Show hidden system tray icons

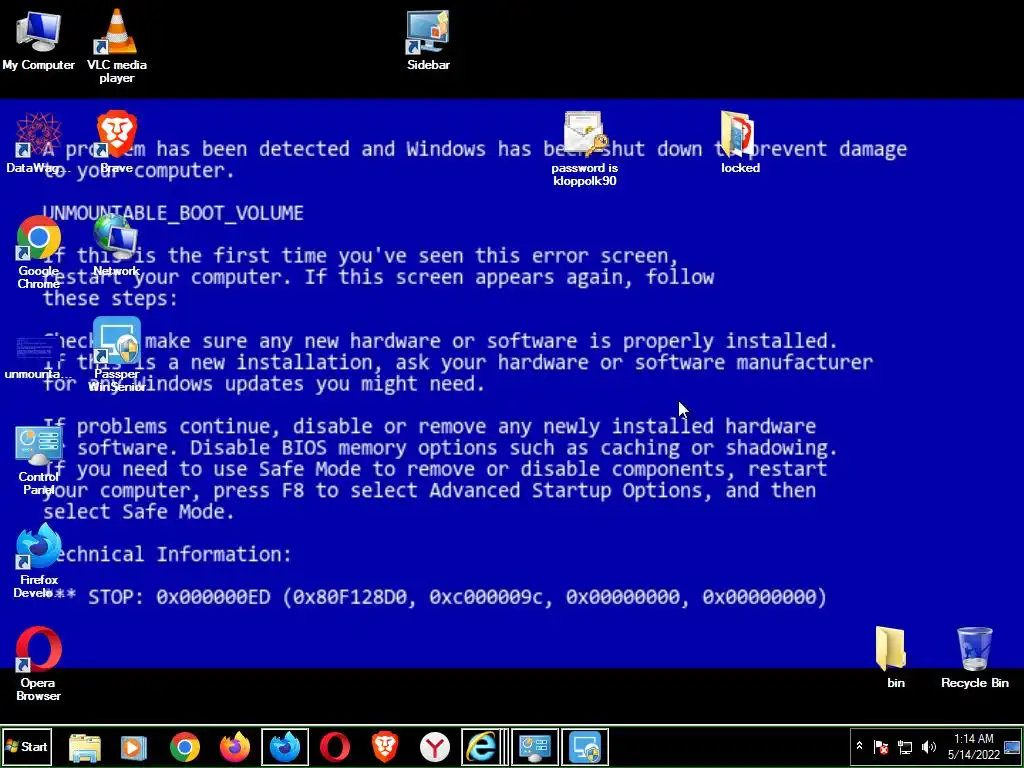(x=859, y=746)
